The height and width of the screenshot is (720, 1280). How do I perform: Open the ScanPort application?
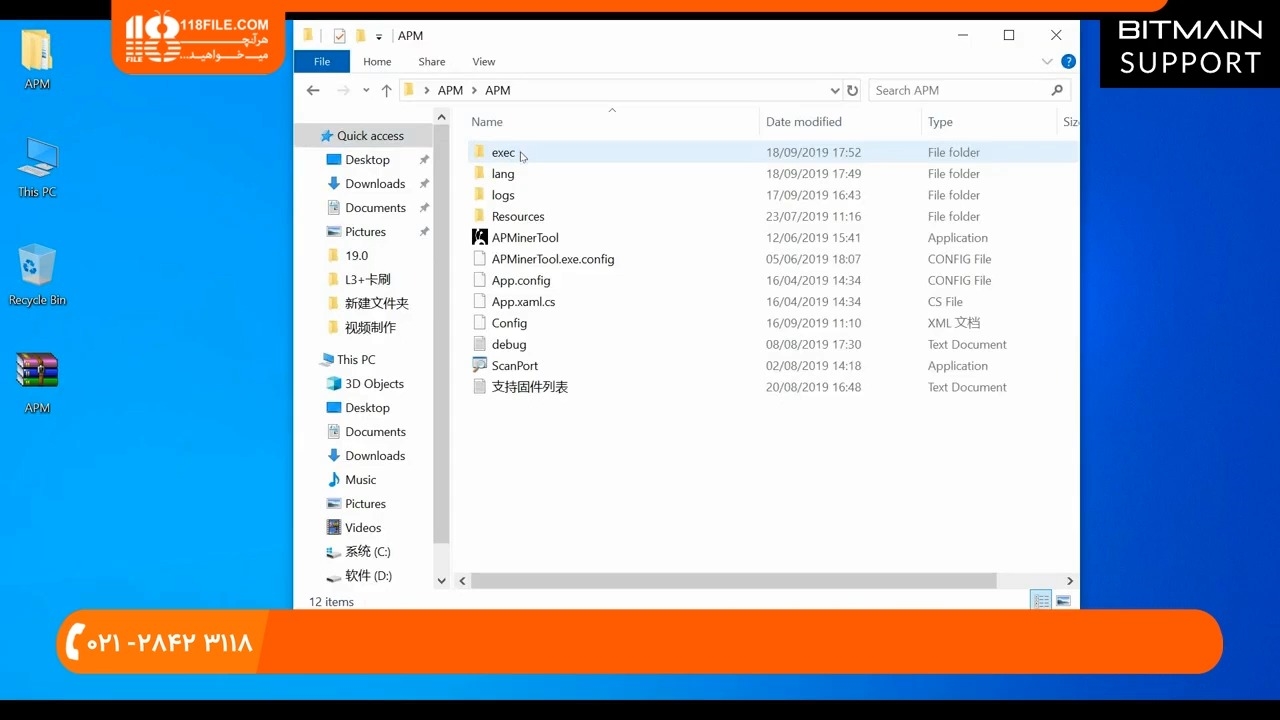point(514,366)
